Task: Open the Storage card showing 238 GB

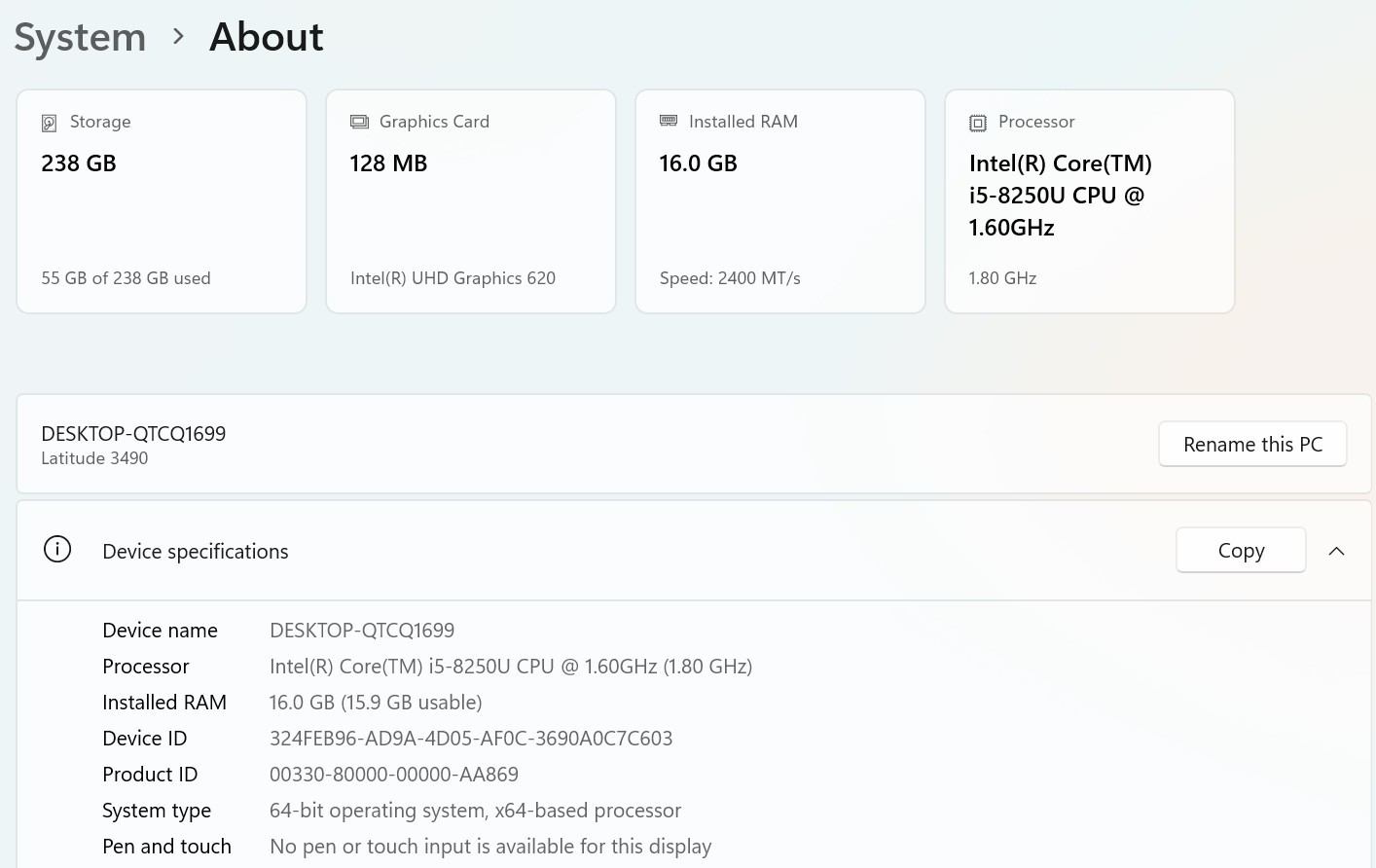Action: pyautogui.click(x=162, y=201)
